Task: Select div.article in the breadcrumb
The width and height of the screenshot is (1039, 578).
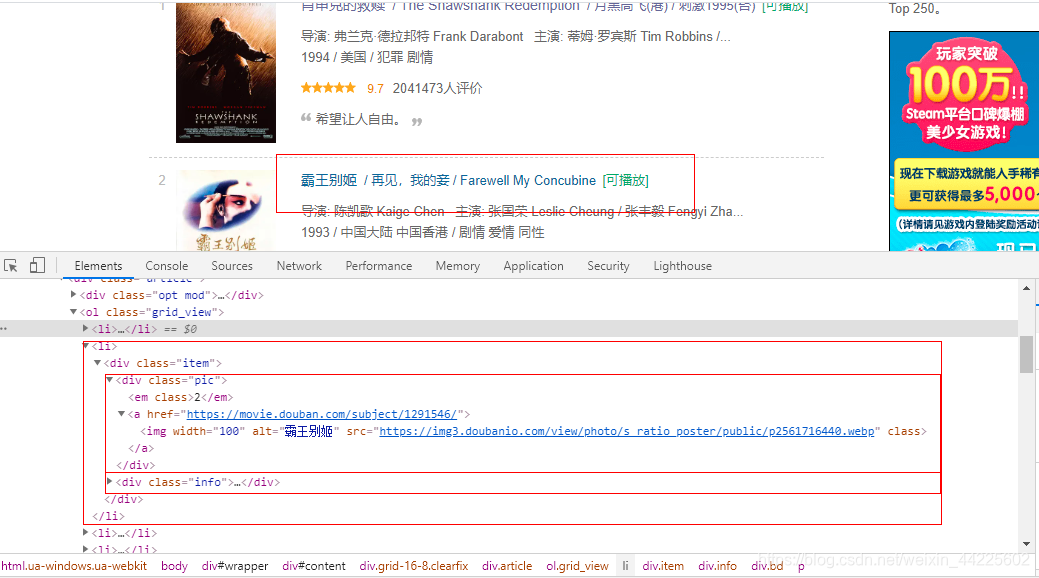Action: coord(507,566)
